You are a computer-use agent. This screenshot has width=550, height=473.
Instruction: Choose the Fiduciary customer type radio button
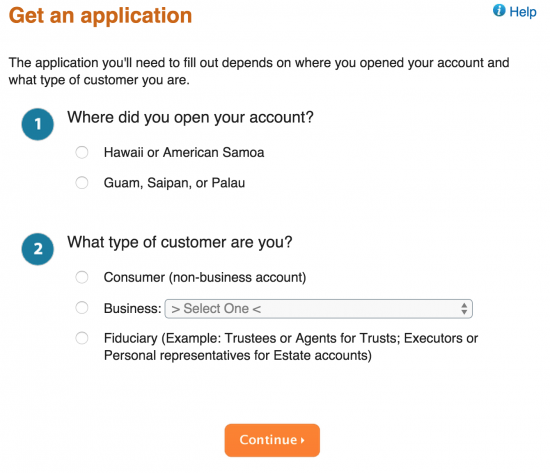[x=82, y=339]
